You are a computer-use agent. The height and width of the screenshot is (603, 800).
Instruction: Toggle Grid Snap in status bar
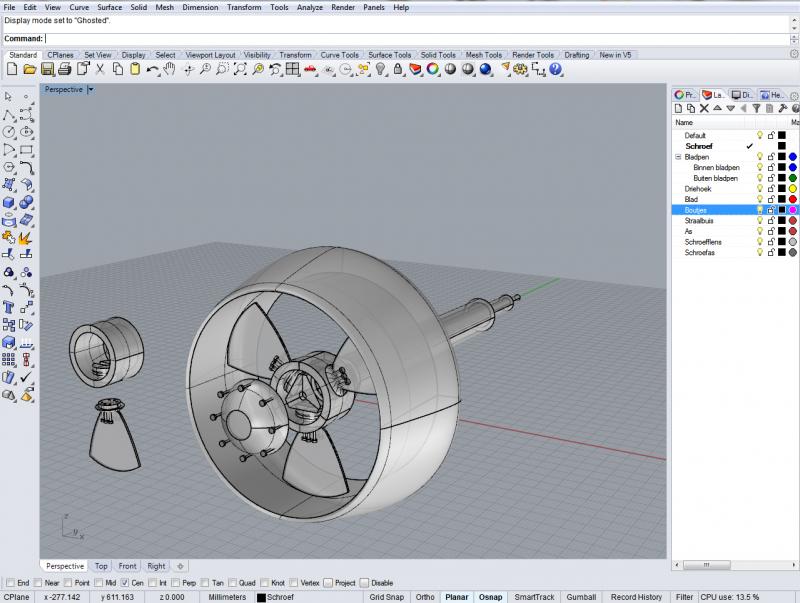386,597
